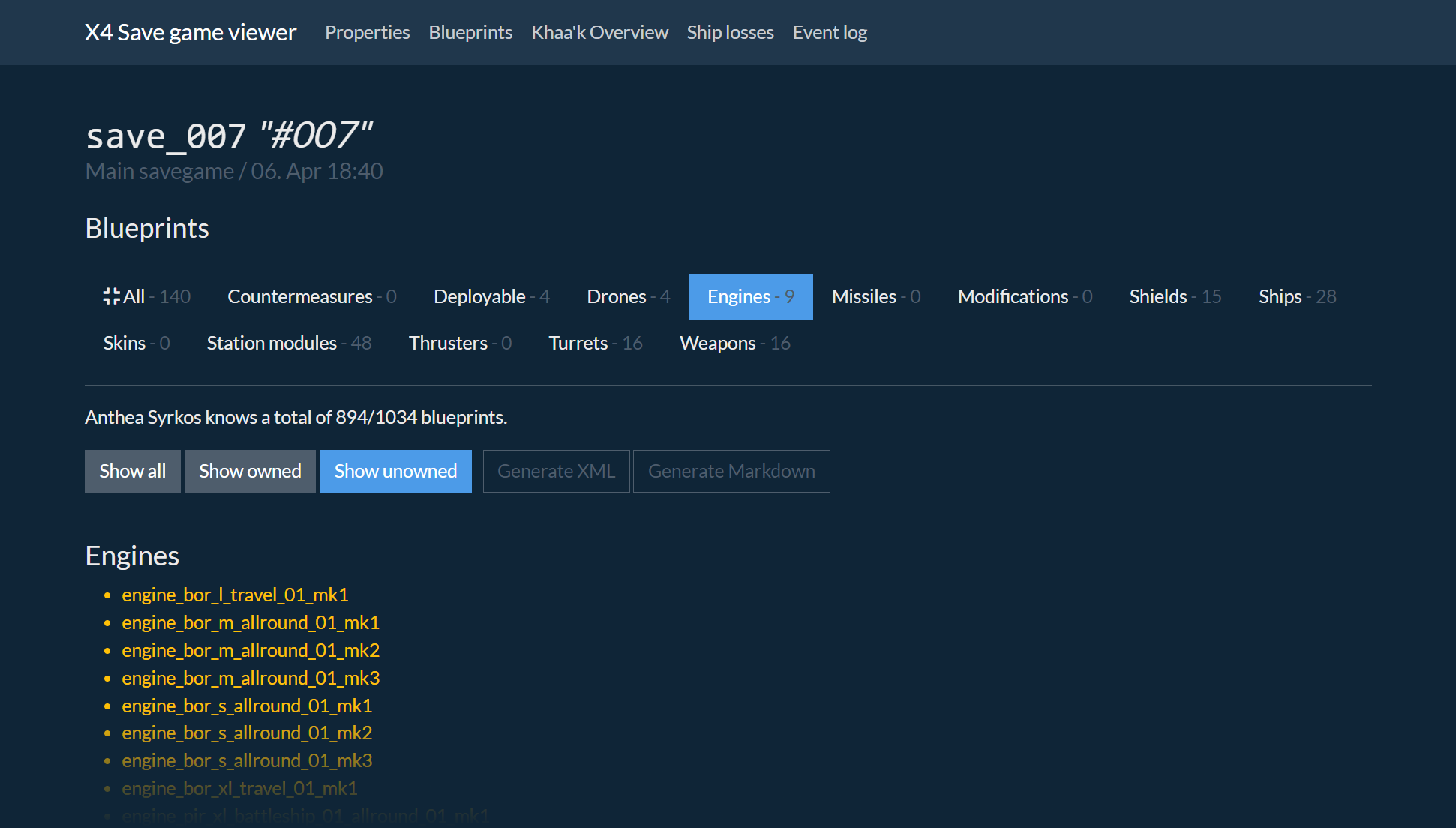Click engine_bor_l_travel_01_mk1 blueprint entry
Image resolution: width=1456 pixels, height=828 pixels.
(x=235, y=595)
